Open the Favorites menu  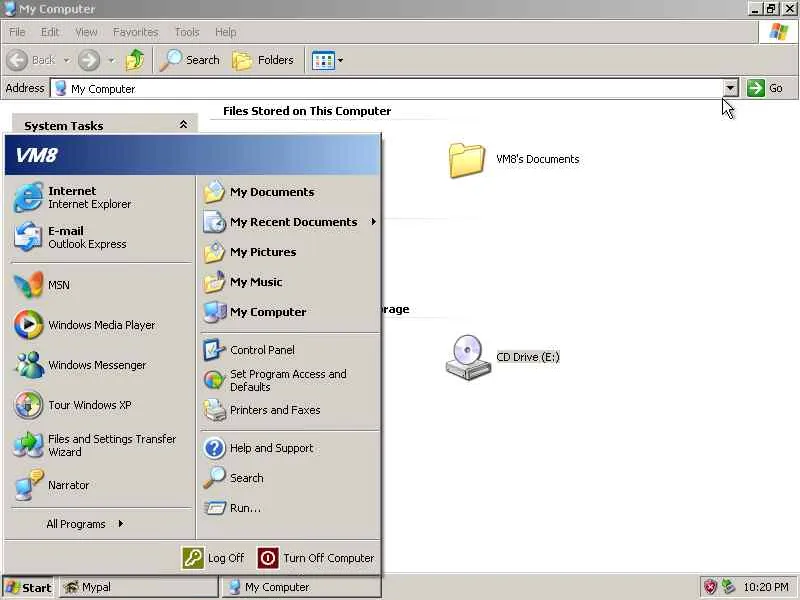(x=136, y=32)
